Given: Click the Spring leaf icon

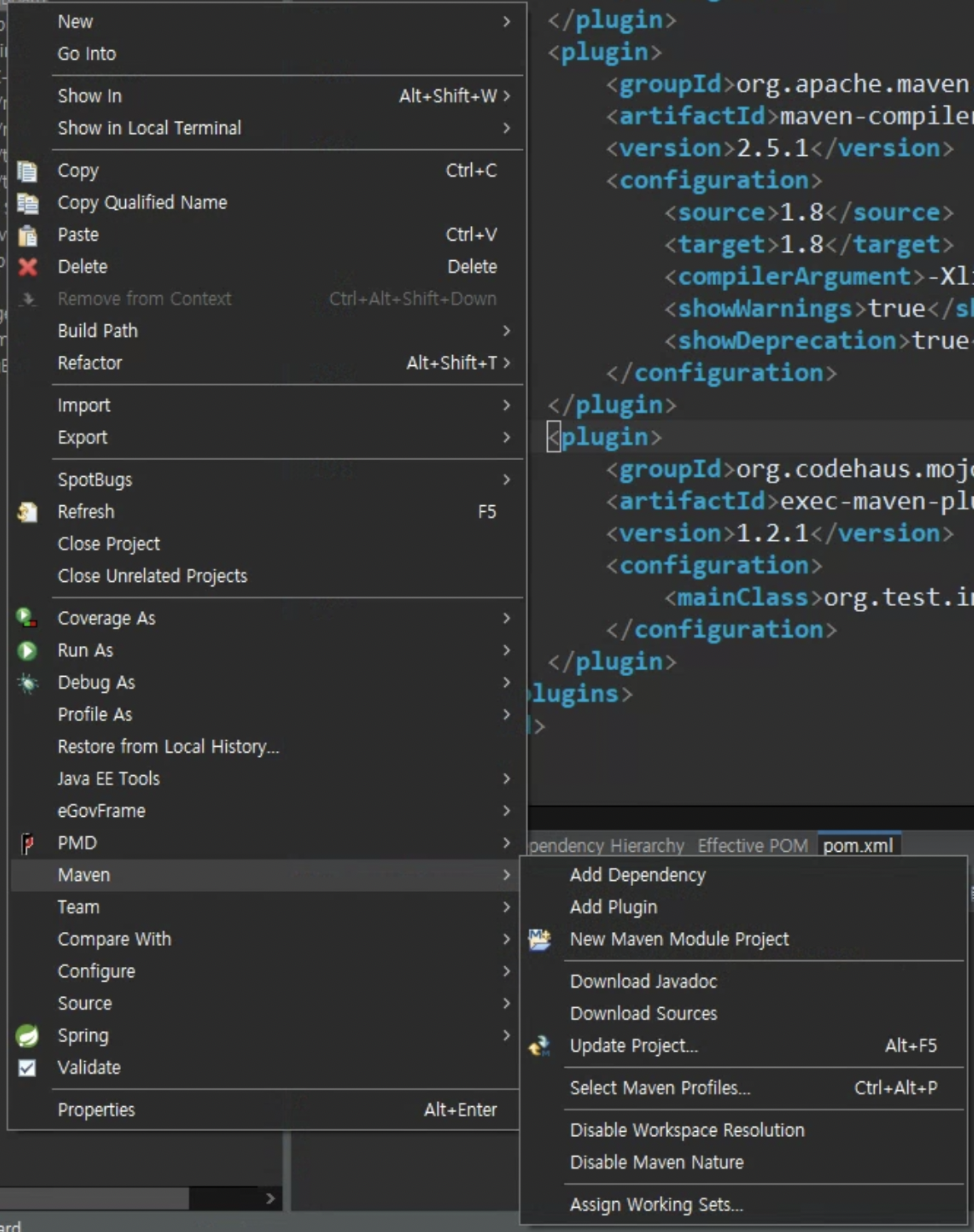Looking at the screenshot, I should [x=28, y=1035].
